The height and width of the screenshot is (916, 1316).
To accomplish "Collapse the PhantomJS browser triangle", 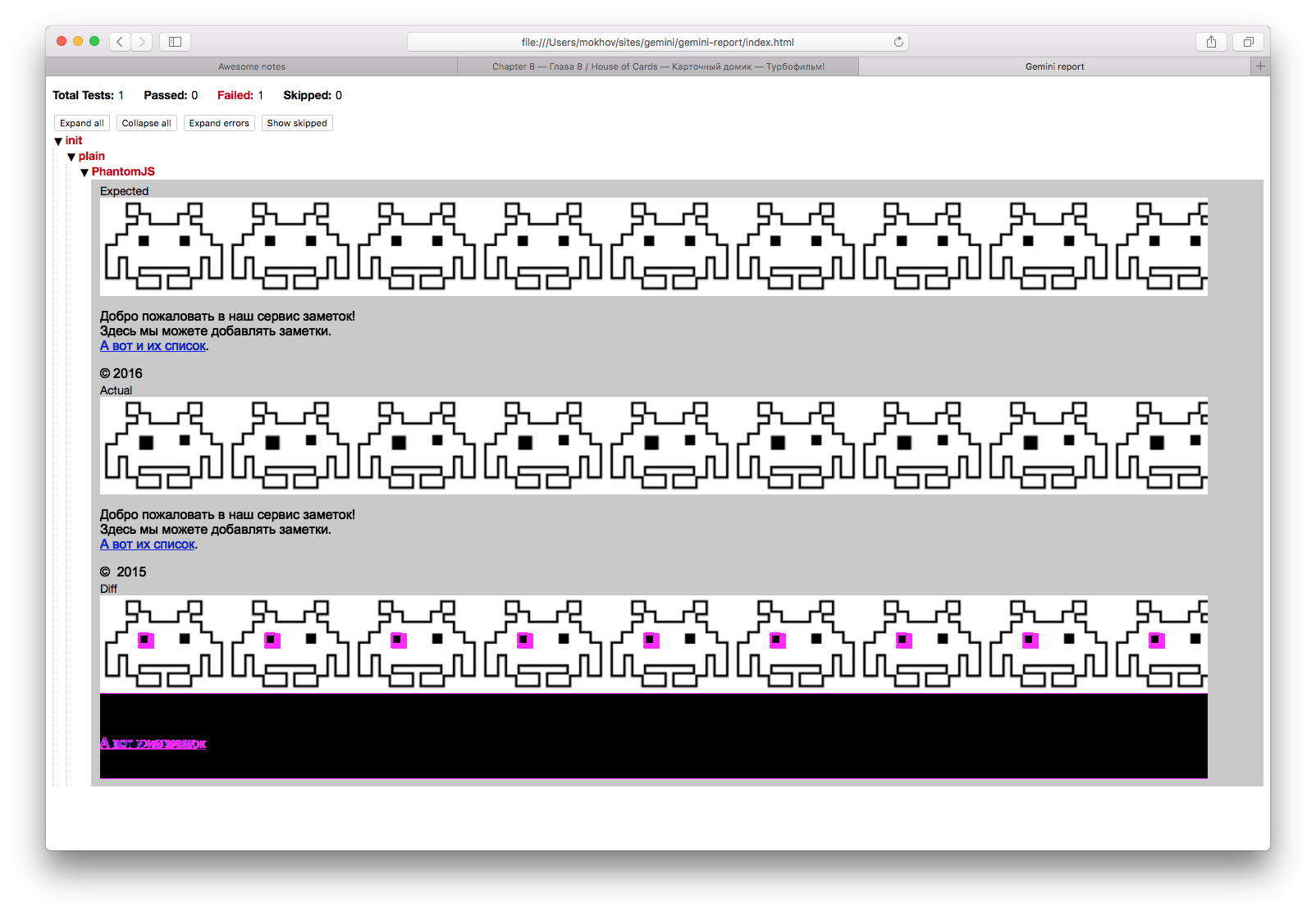I will tap(85, 172).
